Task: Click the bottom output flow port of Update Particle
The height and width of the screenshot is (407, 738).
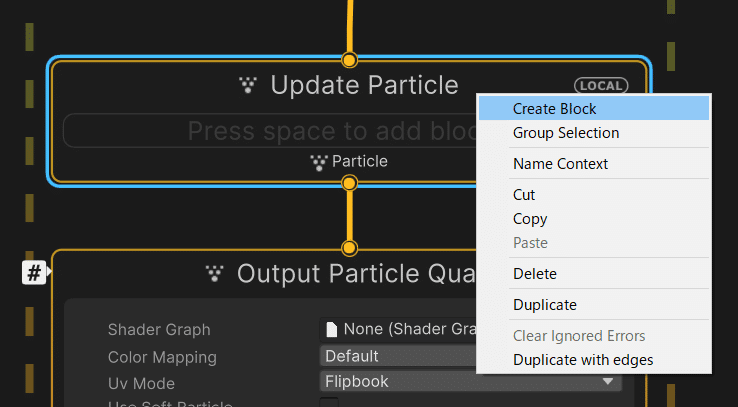Action: (x=349, y=183)
